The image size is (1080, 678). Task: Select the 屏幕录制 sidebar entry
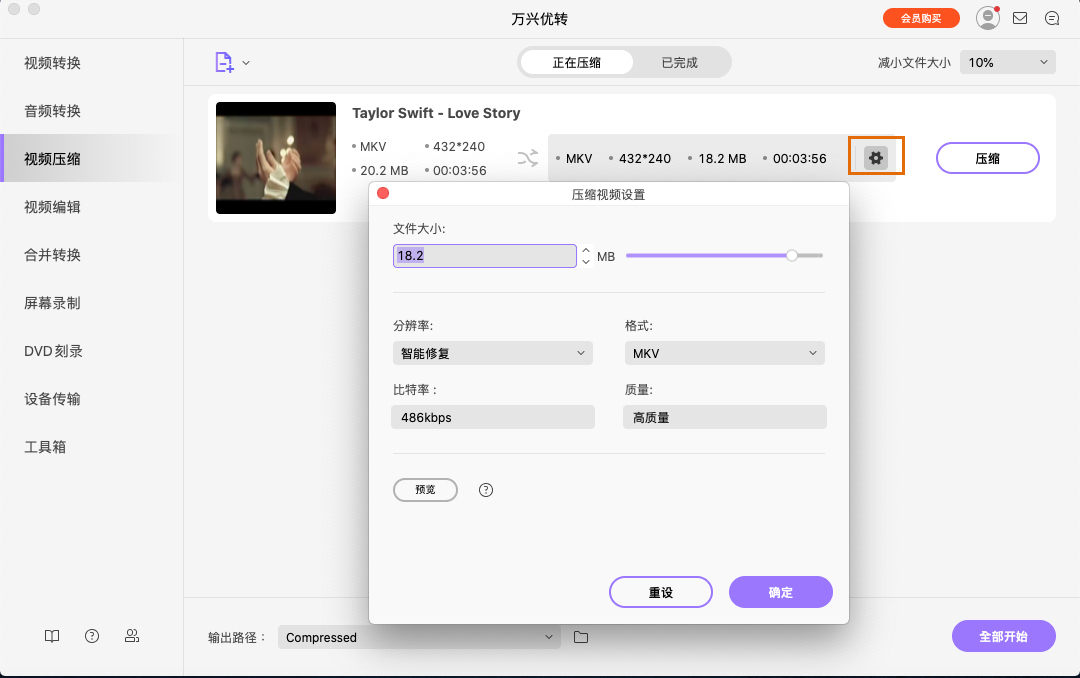coord(50,303)
